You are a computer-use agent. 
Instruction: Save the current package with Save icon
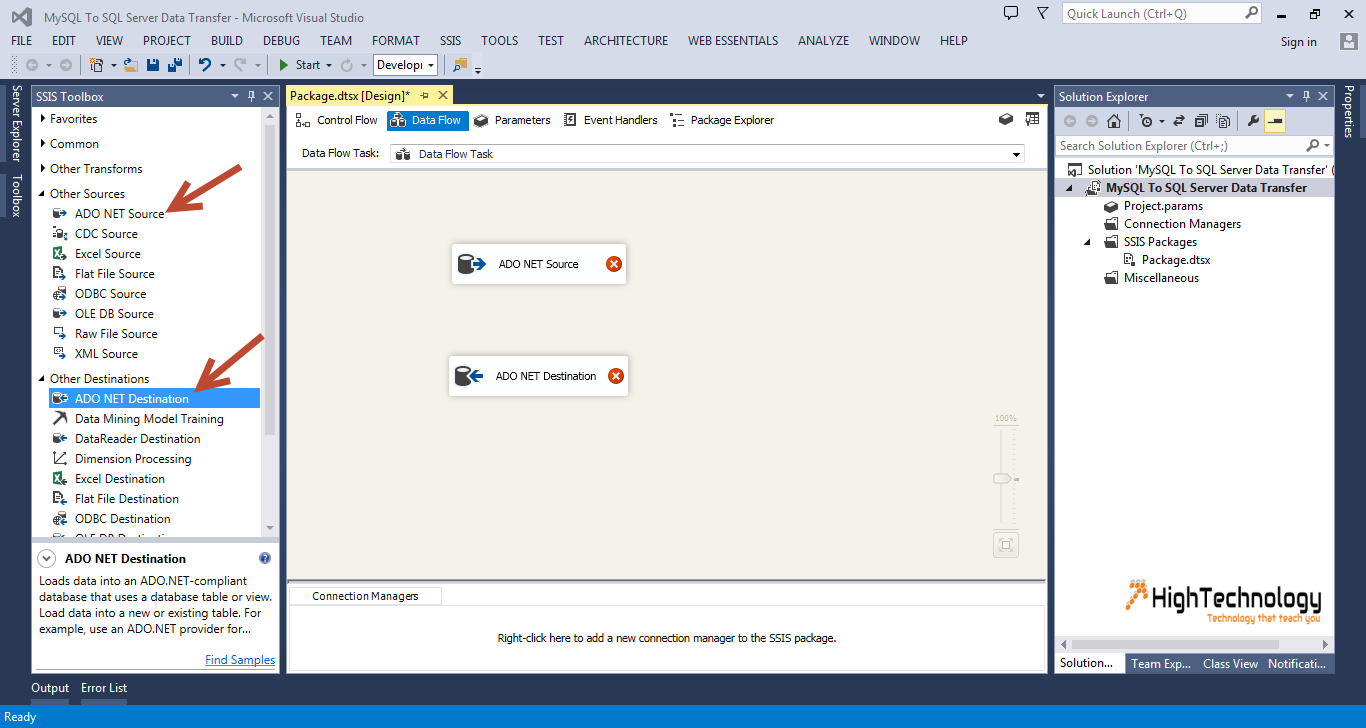pyautogui.click(x=153, y=65)
